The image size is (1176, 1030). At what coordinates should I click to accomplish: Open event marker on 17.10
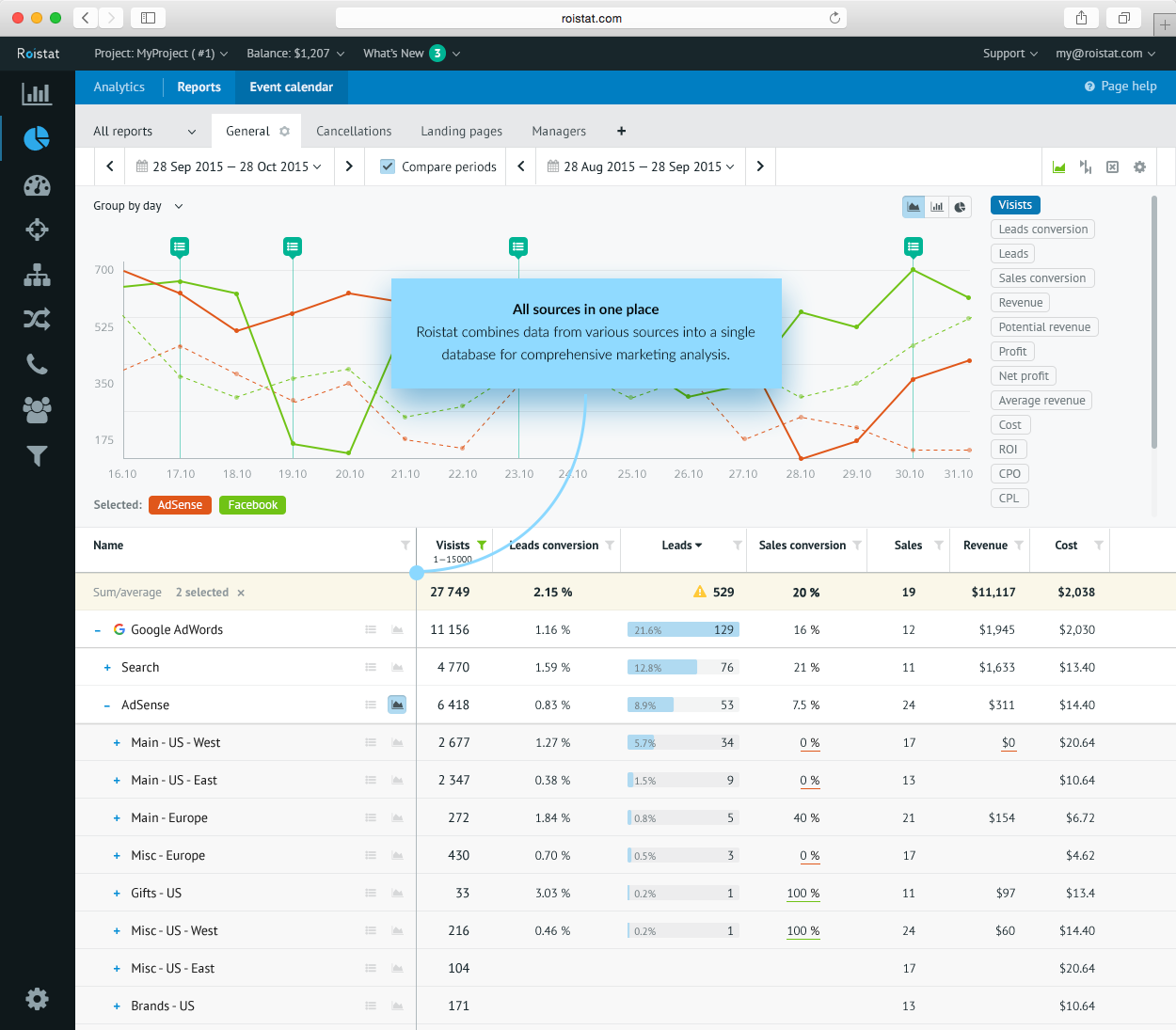click(x=180, y=246)
